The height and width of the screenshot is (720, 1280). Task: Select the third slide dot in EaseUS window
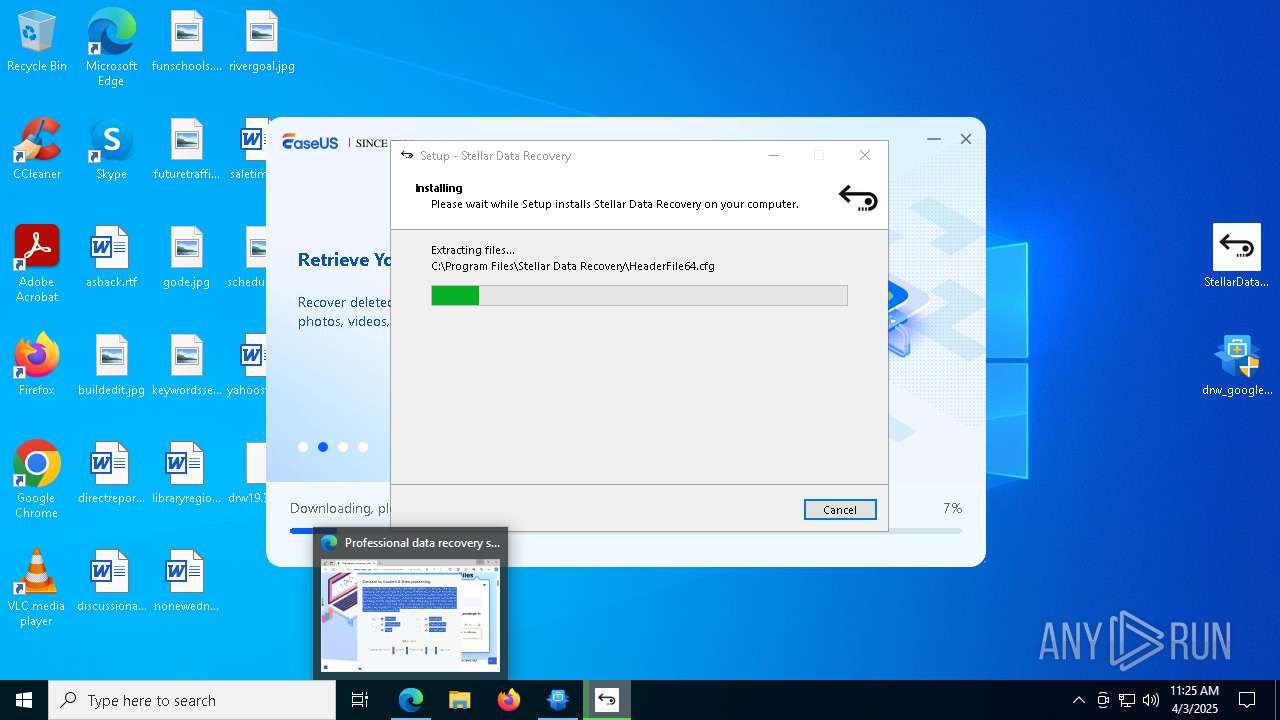click(343, 447)
